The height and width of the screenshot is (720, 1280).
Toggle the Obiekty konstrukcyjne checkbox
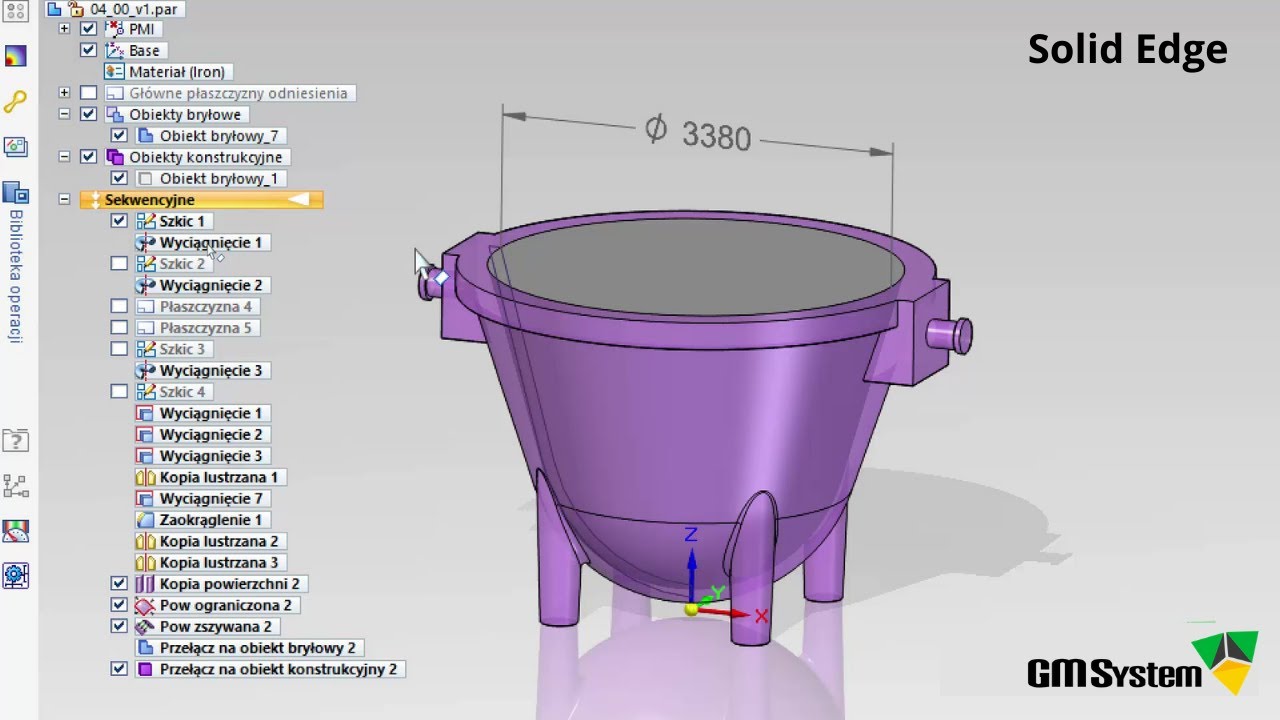tap(88, 157)
